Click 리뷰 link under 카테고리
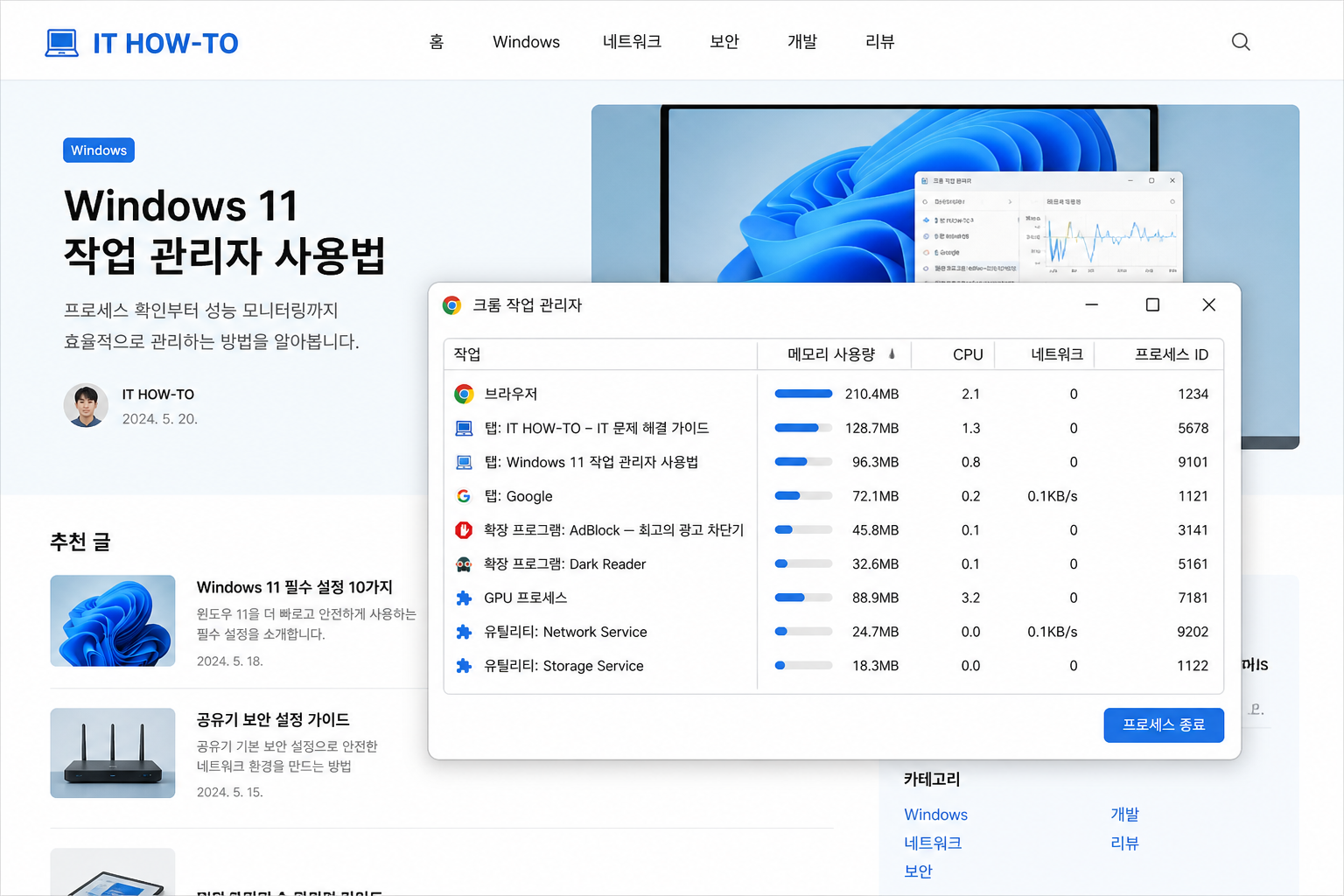This screenshot has height=896, width=1344. 1124,843
